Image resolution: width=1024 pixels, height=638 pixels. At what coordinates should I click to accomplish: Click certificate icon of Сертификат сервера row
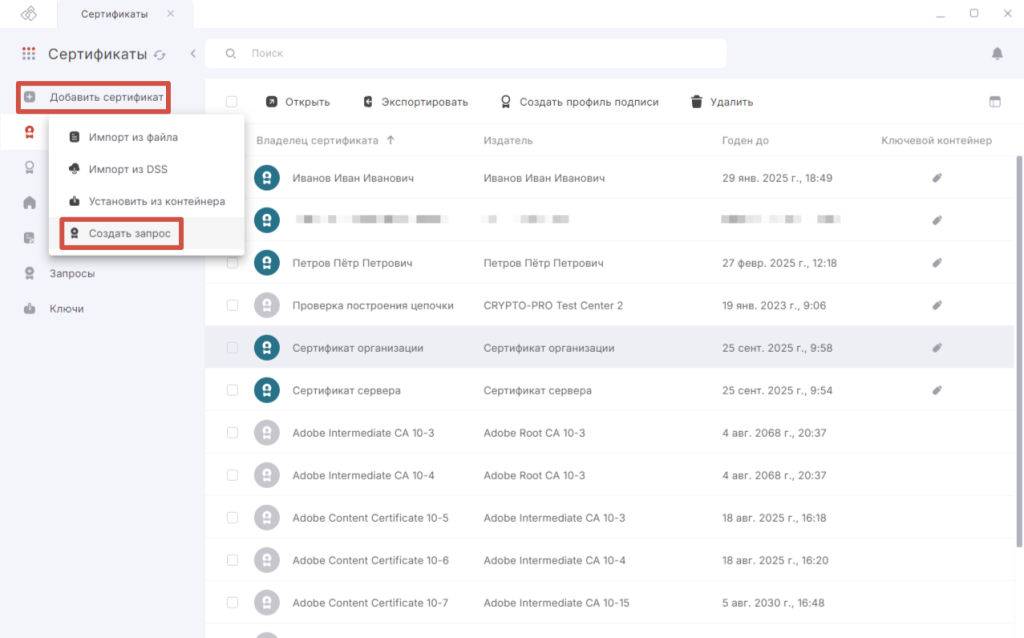(267, 390)
